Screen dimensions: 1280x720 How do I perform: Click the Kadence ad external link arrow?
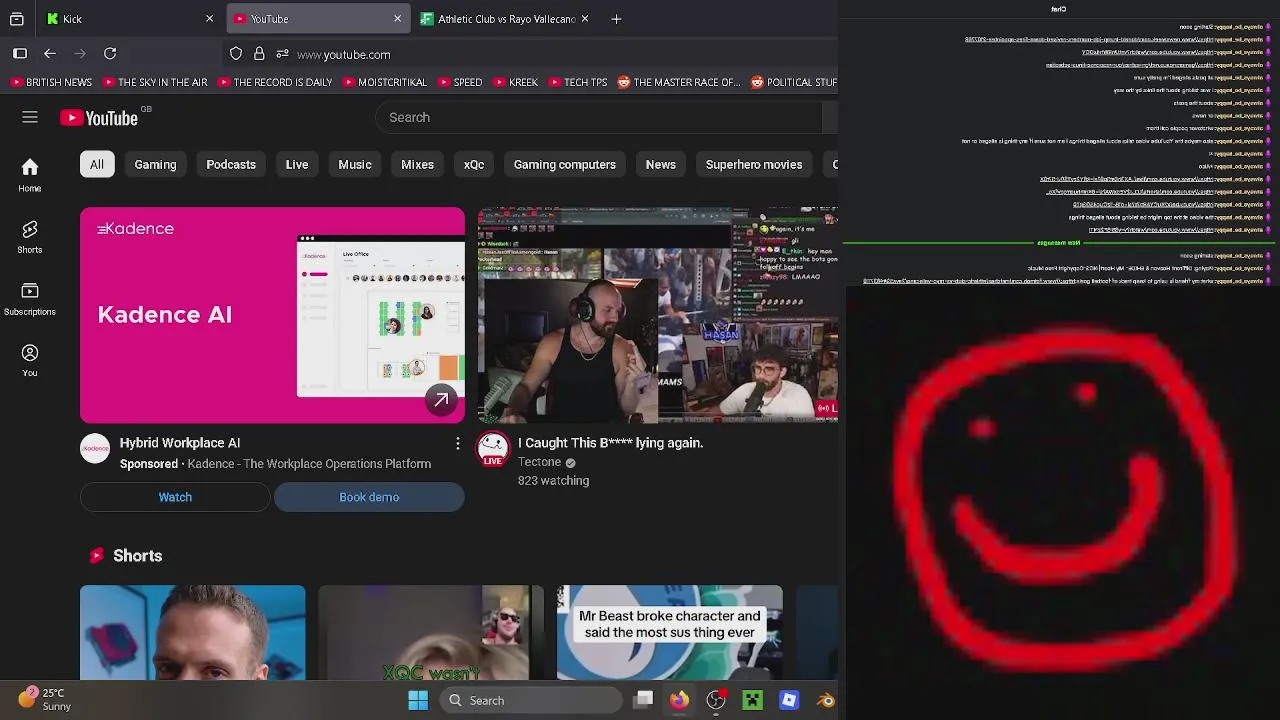[441, 400]
